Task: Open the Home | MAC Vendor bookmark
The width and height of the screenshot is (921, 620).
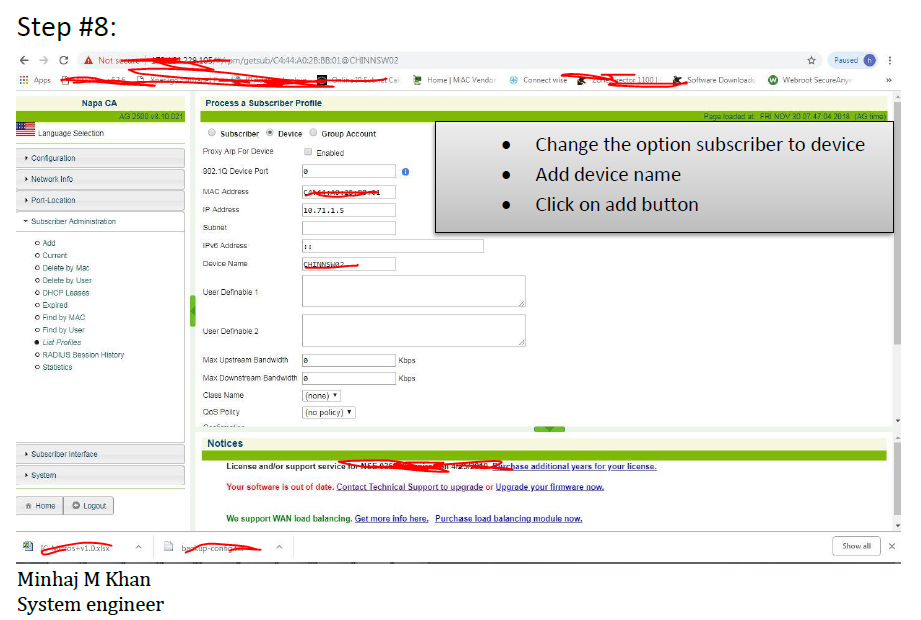Action: tap(420, 77)
